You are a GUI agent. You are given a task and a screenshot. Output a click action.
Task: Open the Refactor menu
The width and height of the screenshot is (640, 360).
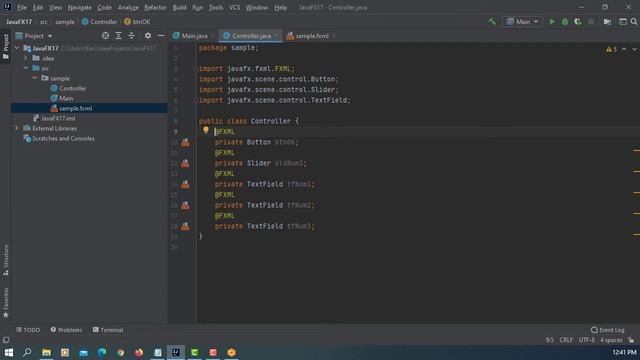[155, 7]
